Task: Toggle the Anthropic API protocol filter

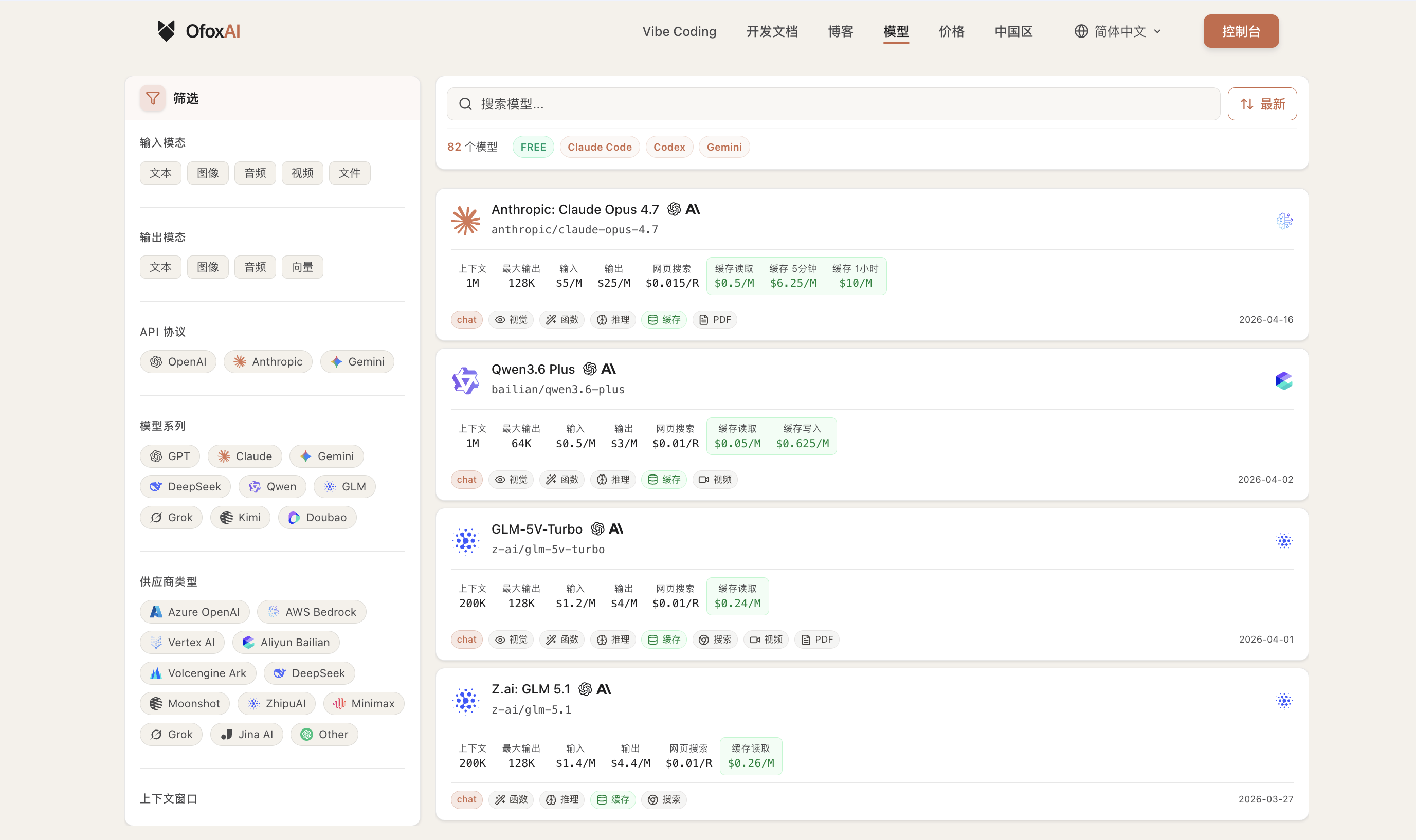Action: [268, 362]
